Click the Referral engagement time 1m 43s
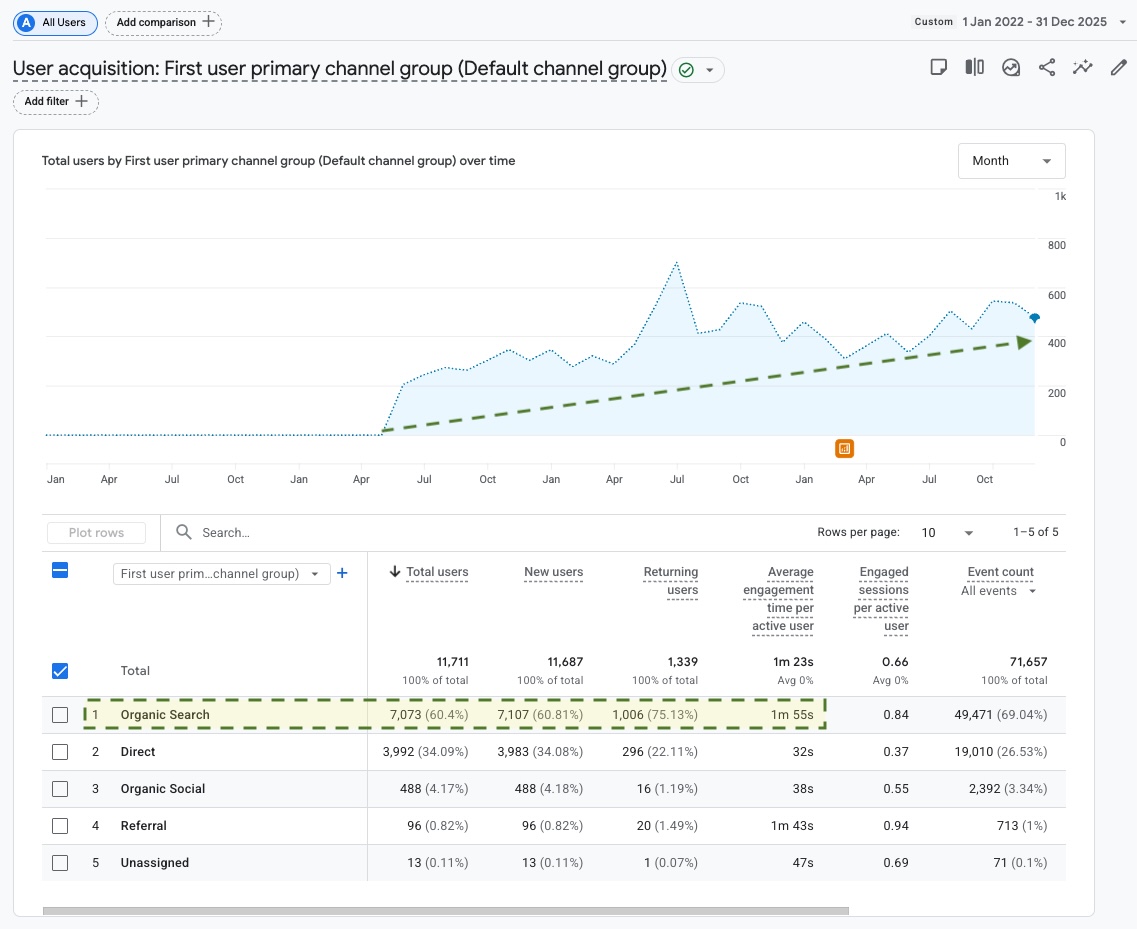 pyautogui.click(x=792, y=826)
